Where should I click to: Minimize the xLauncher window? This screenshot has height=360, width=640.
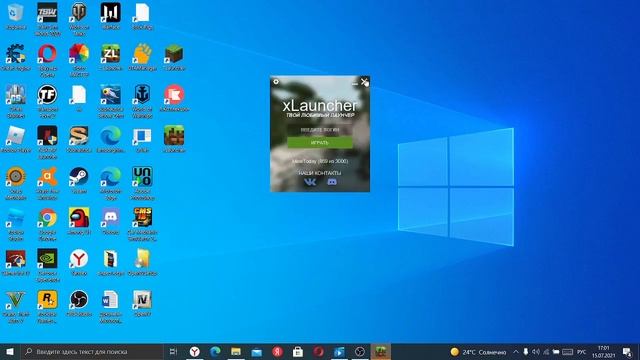pyautogui.click(x=355, y=83)
